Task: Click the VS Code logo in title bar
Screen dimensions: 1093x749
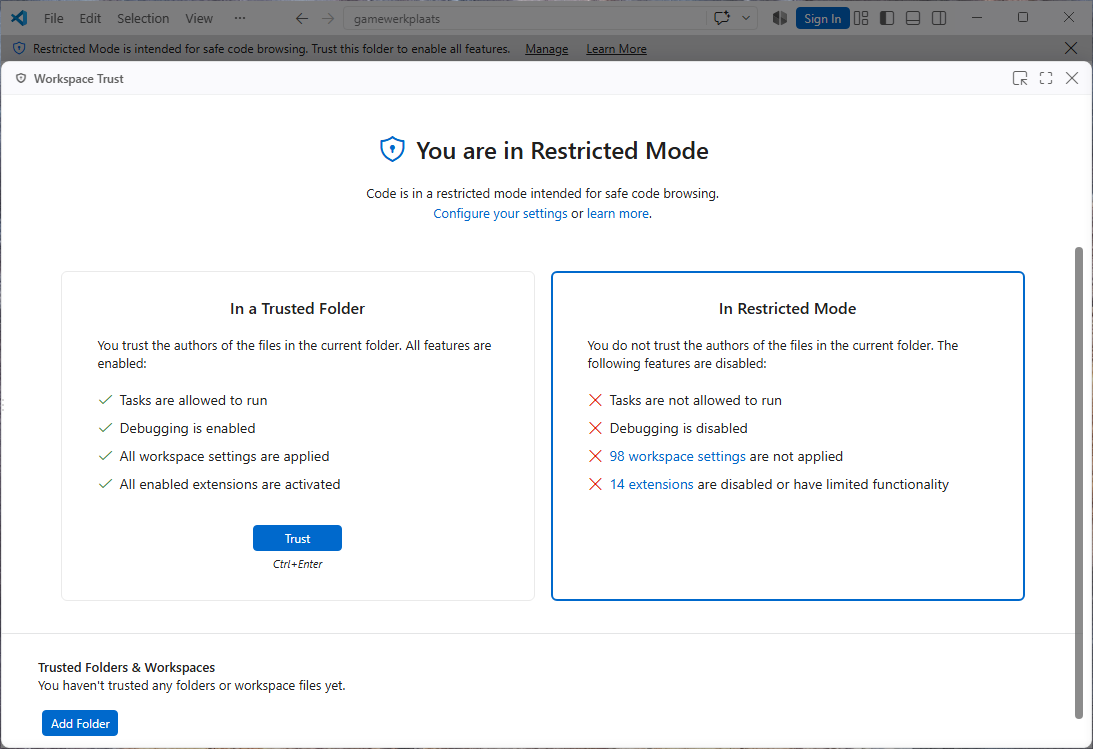Action: [x=19, y=18]
